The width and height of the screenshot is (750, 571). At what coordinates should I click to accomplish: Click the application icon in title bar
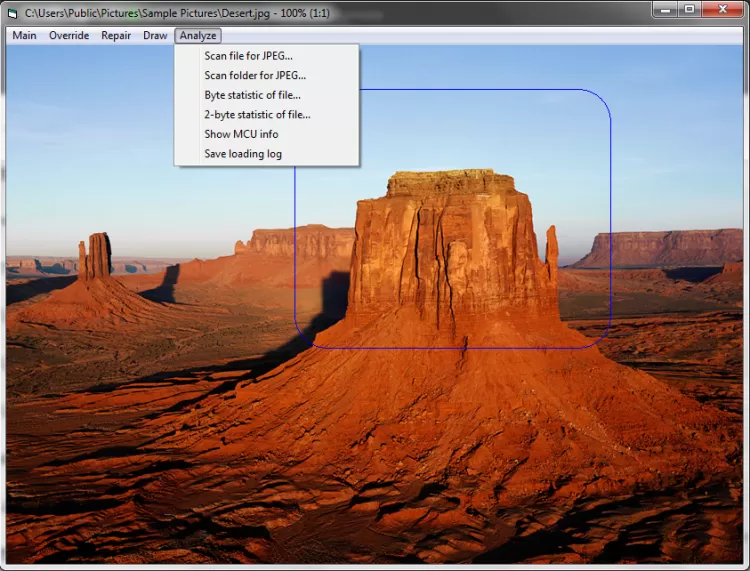coord(13,11)
